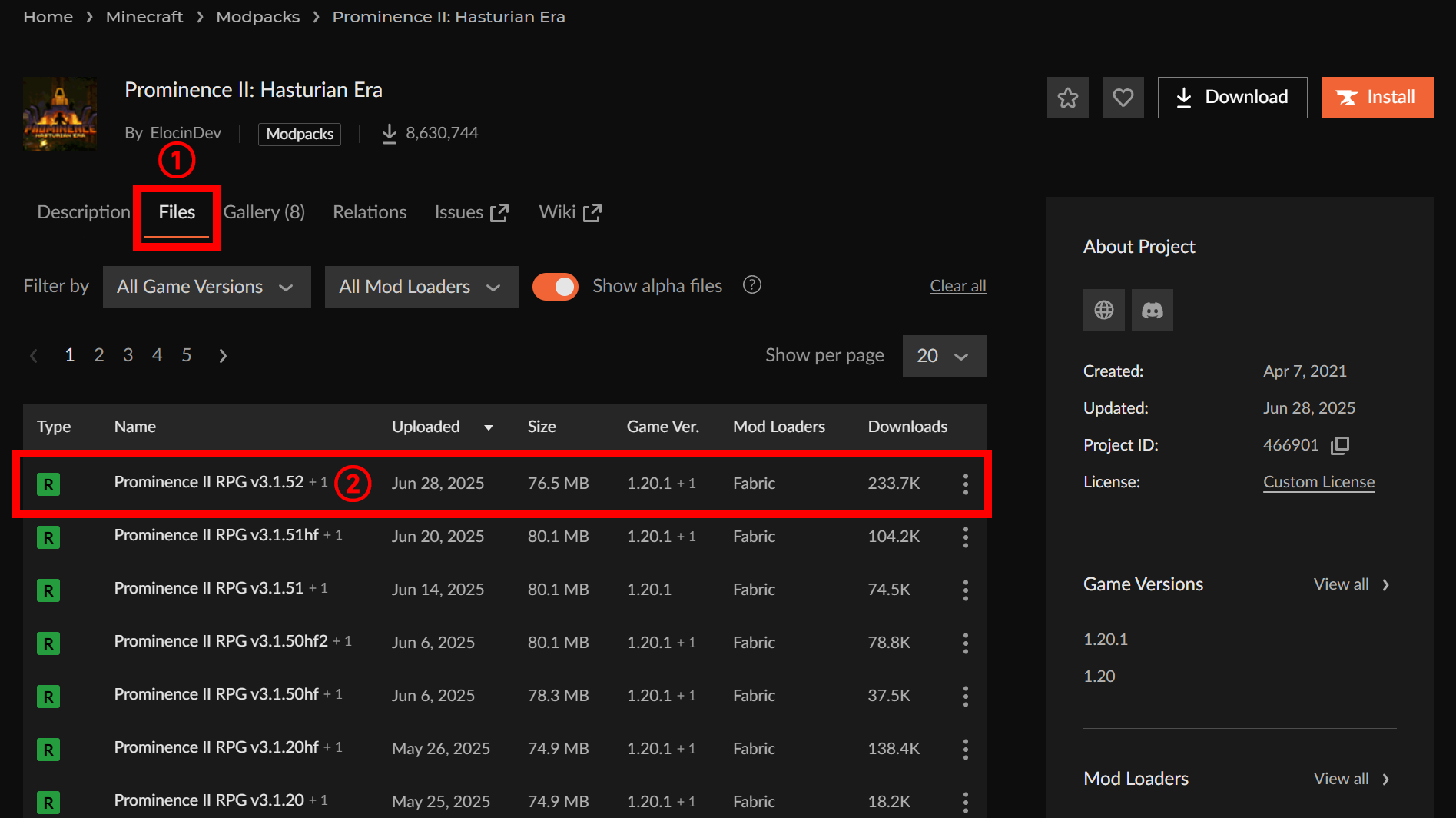Click the Download button

point(1232,98)
